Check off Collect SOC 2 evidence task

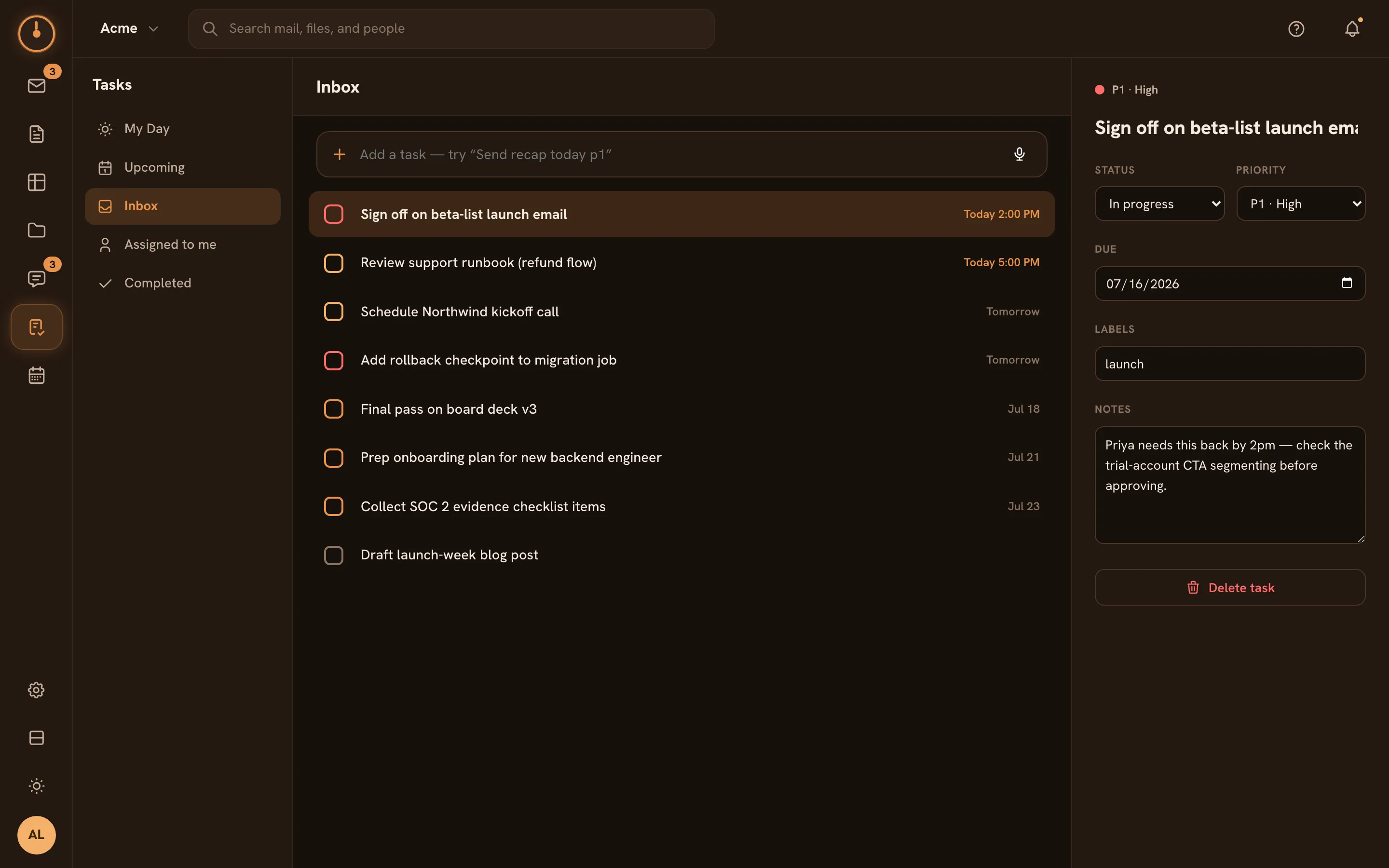pyautogui.click(x=333, y=506)
